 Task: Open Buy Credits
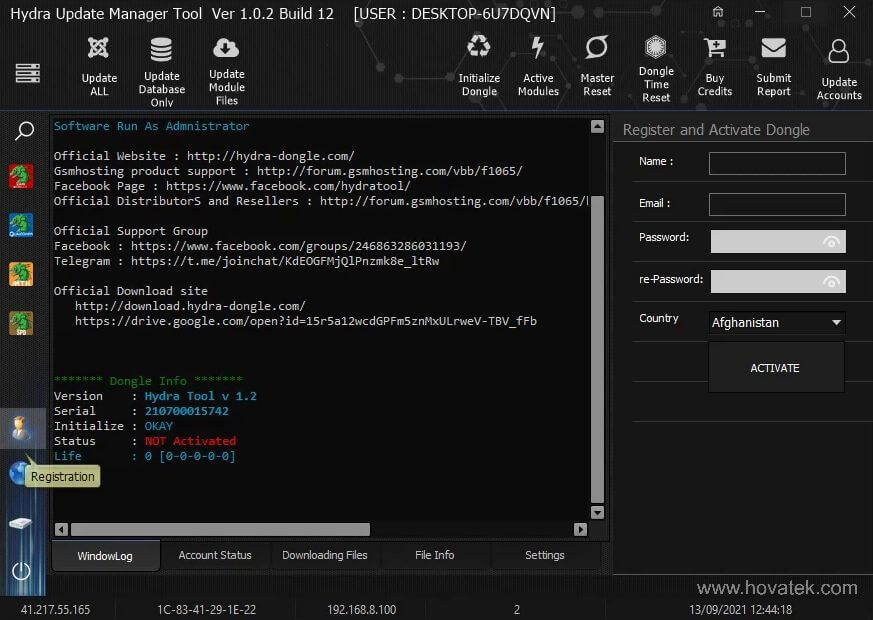(x=714, y=65)
